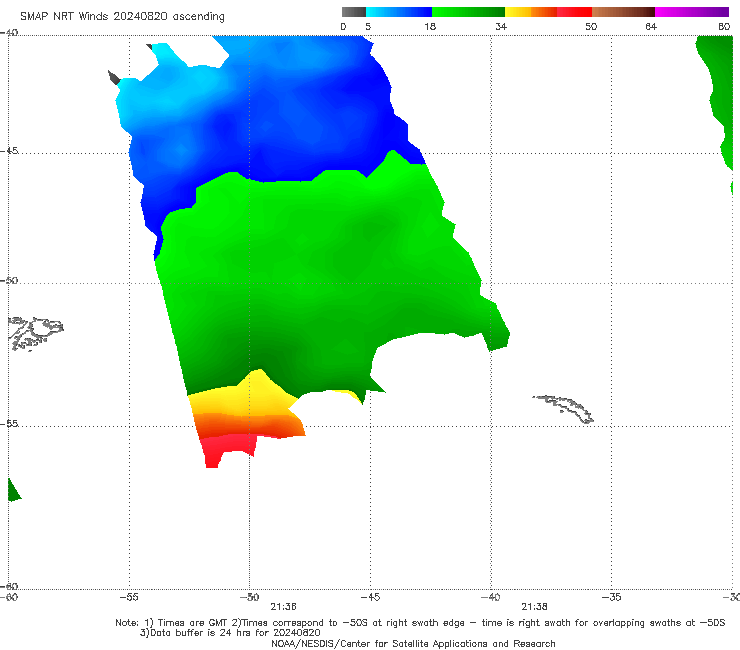Click the green 18-34 segment of the color bar
Image resolution: width=740 pixels, height=650 pixels.
468,12
